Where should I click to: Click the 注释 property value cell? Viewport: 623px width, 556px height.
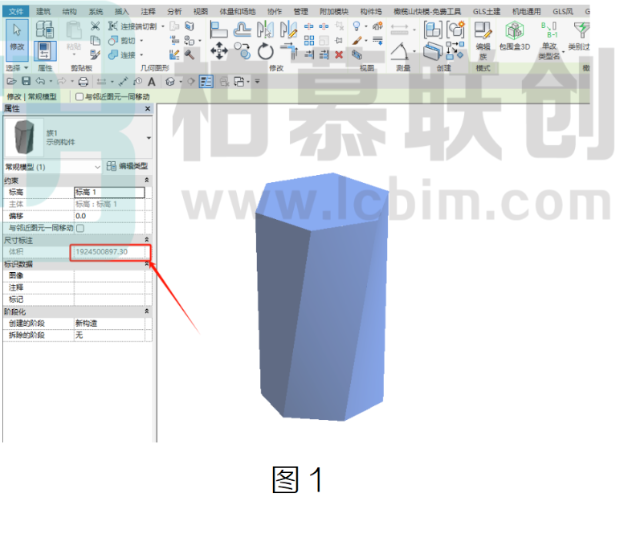click(x=109, y=287)
